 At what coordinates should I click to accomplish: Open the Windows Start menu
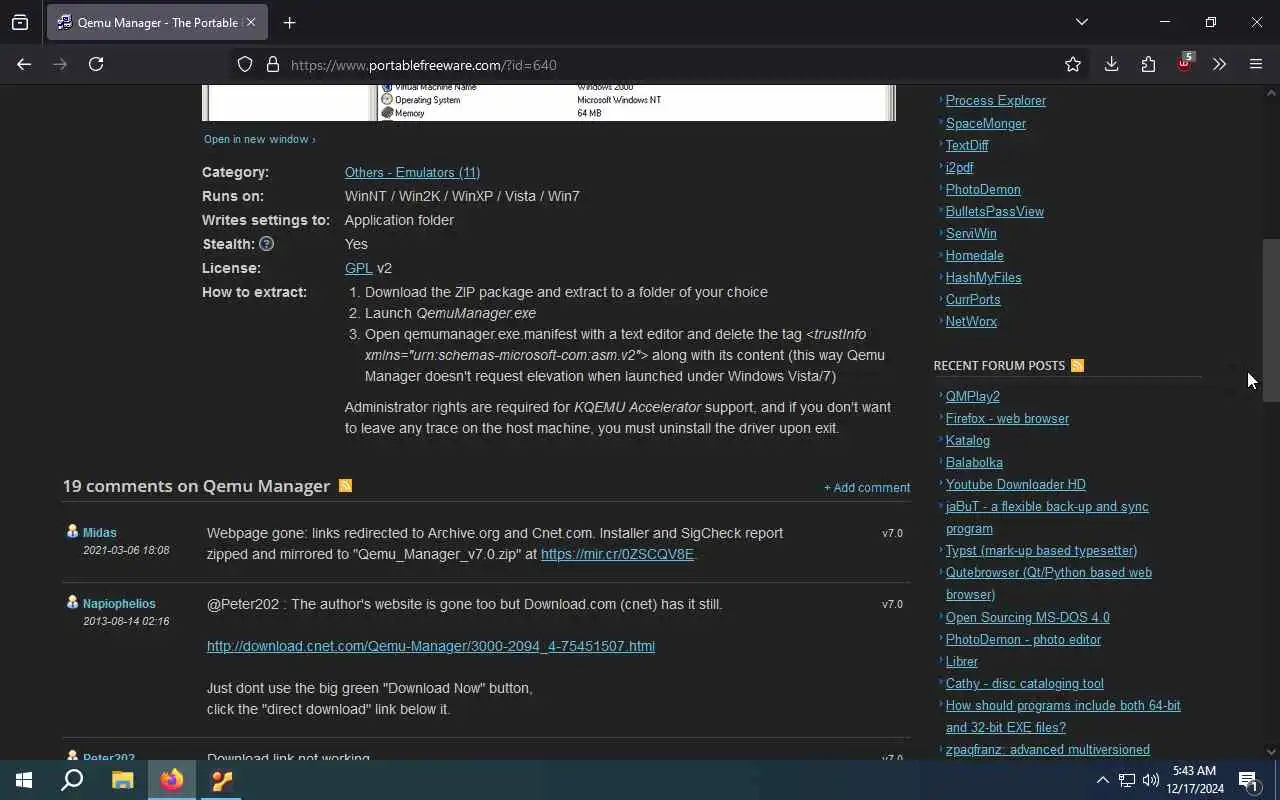pyautogui.click(x=24, y=780)
